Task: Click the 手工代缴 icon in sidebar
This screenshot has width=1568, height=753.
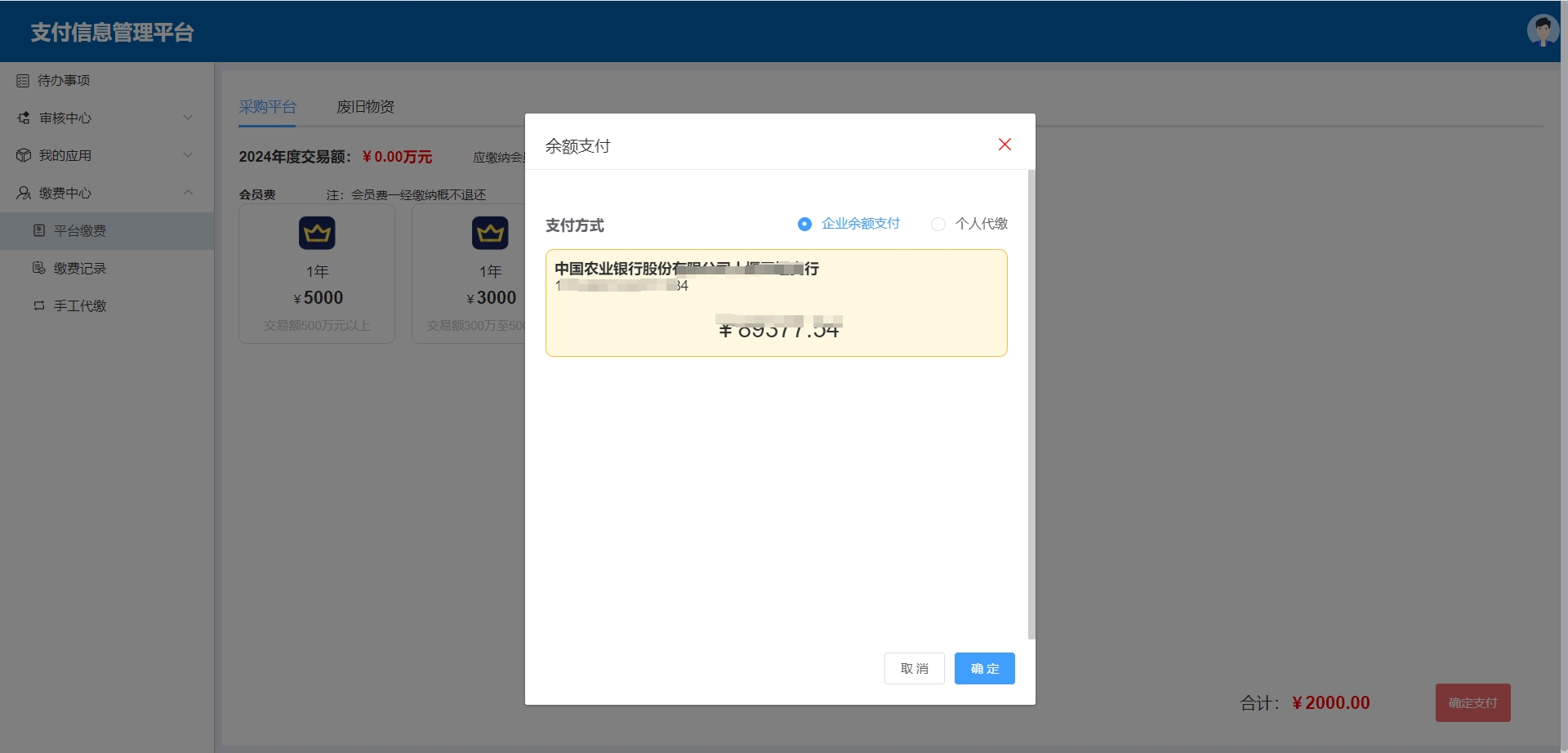Action: 38,306
